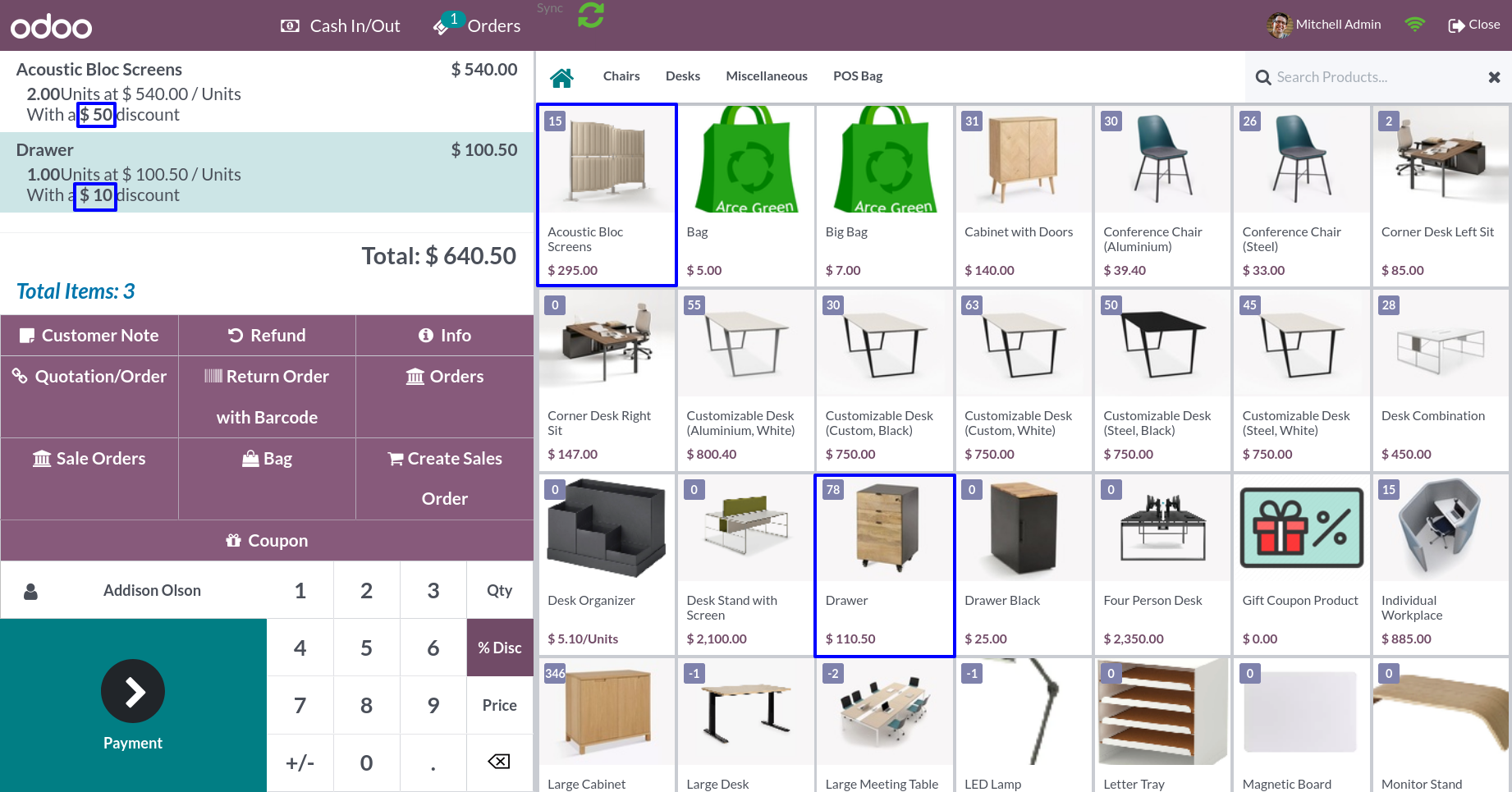
Task: Select the Acoustic Bloc Screens order line
Action: click(x=267, y=92)
